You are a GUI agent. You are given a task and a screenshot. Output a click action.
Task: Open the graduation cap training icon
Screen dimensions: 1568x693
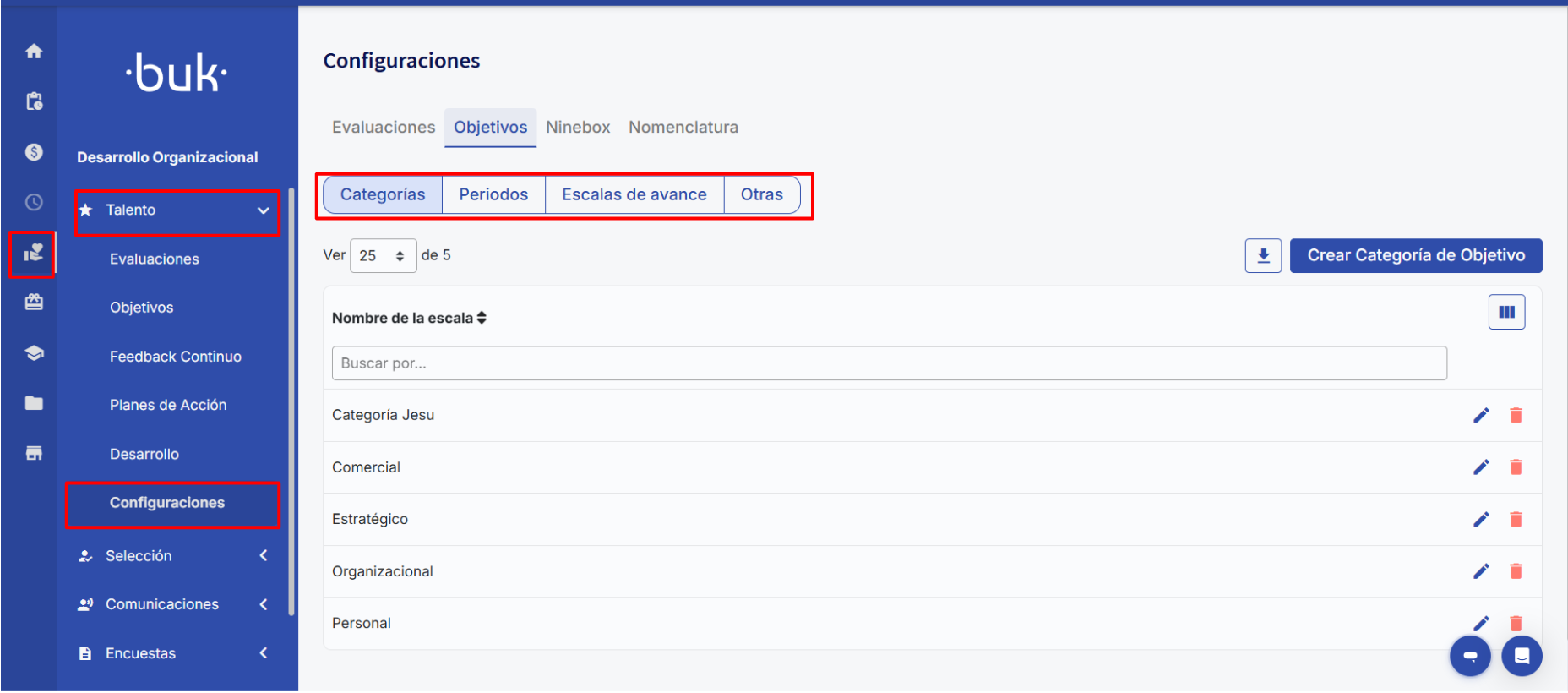[x=34, y=353]
